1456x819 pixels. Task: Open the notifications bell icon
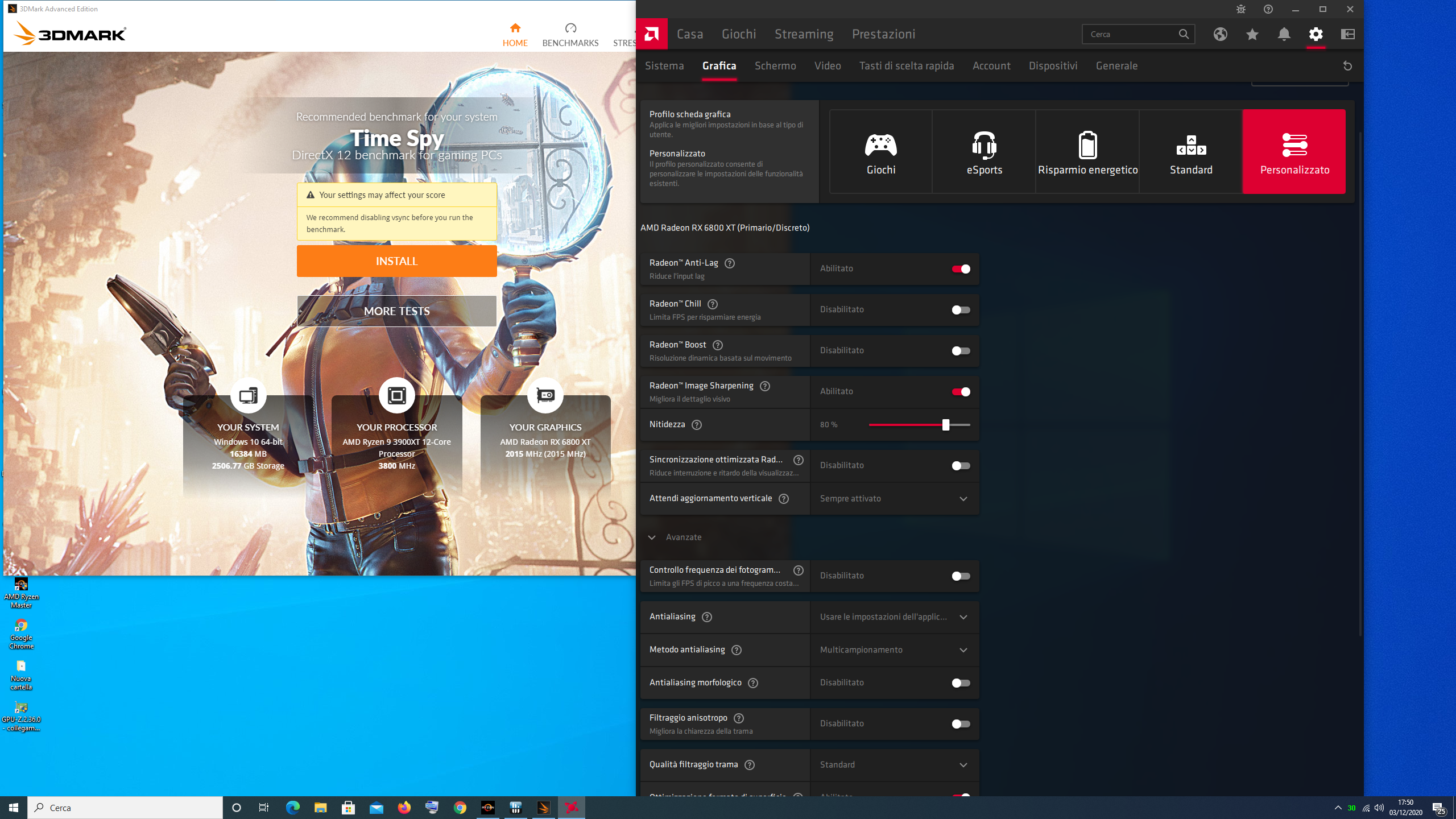point(1284,34)
